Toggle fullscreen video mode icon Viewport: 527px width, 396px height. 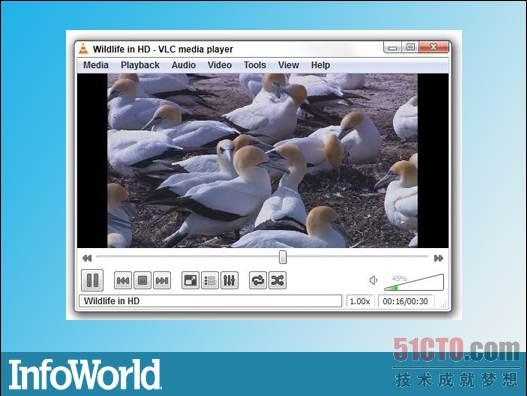coord(190,280)
